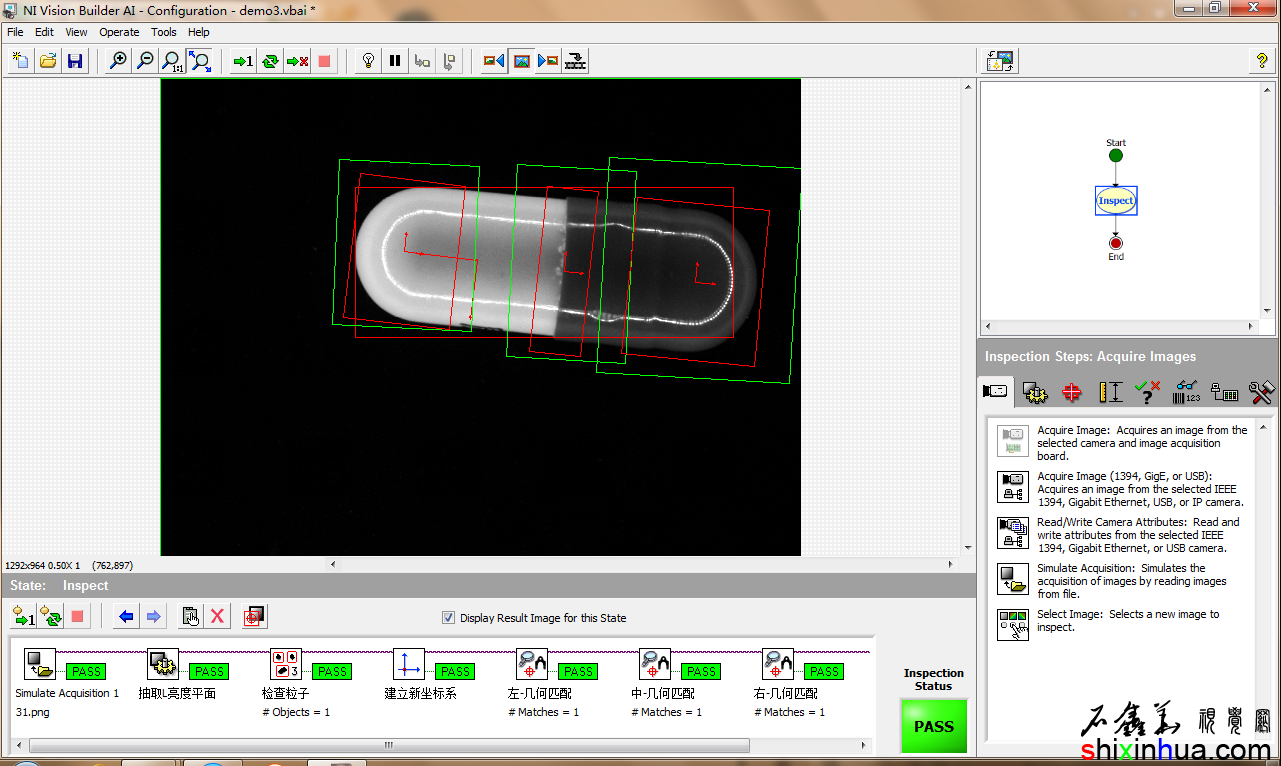Screen dimensions: 1281x766
Task: Run inspection once using green arrow icon
Action: click(x=243, y=61)
